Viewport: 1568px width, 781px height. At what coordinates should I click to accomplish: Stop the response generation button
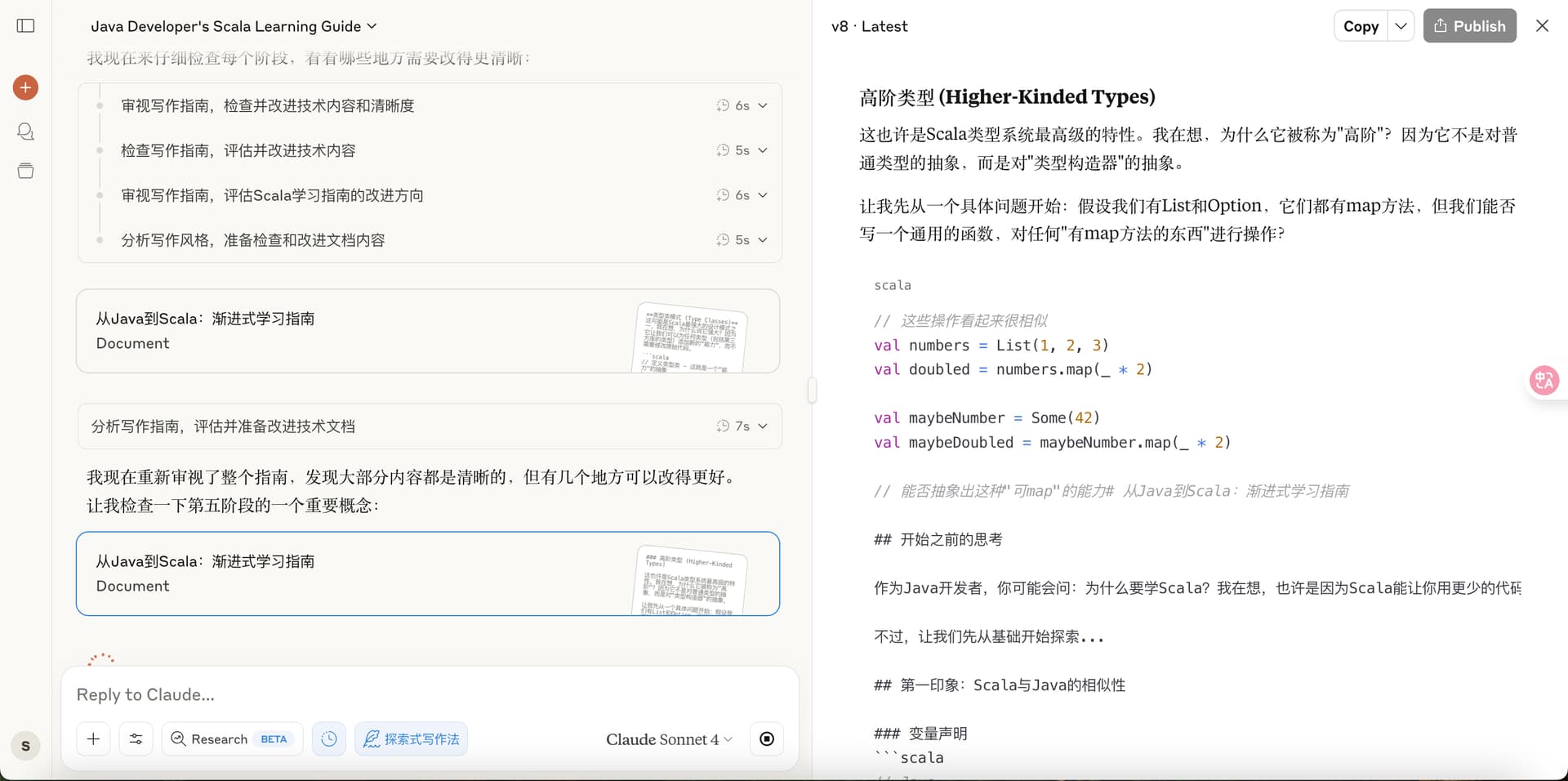[x=767, y=739]
